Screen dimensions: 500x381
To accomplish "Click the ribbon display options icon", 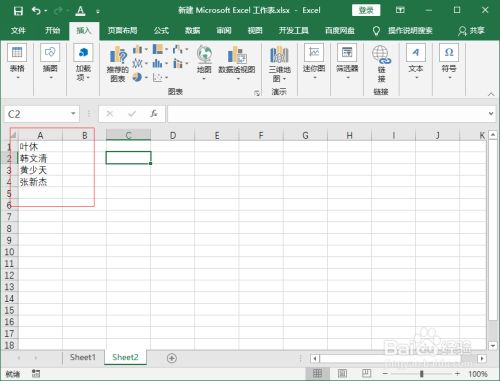I will (400, 10).
